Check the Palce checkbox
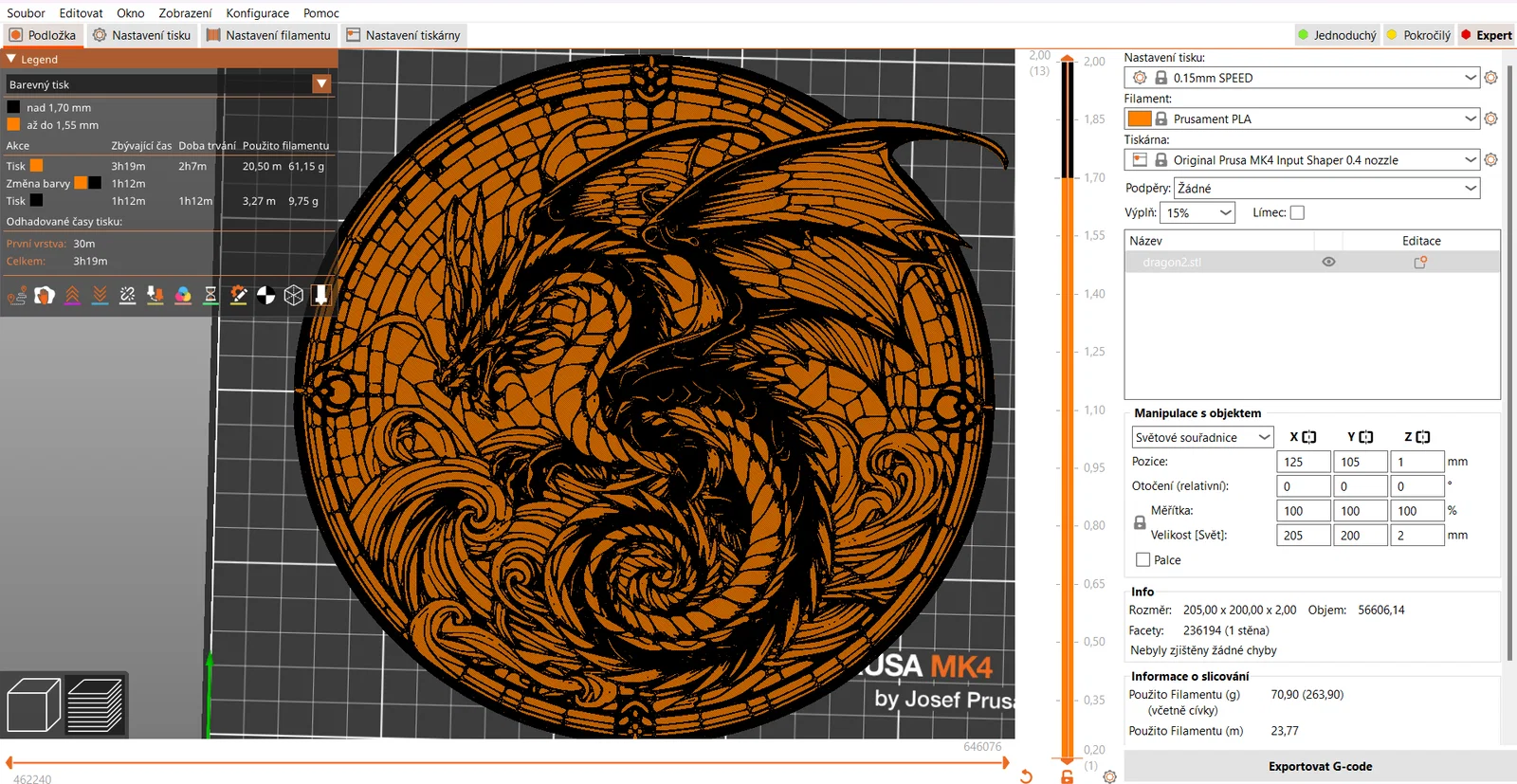Viewport: 1517px width, 784px height. click(1142, 560)
